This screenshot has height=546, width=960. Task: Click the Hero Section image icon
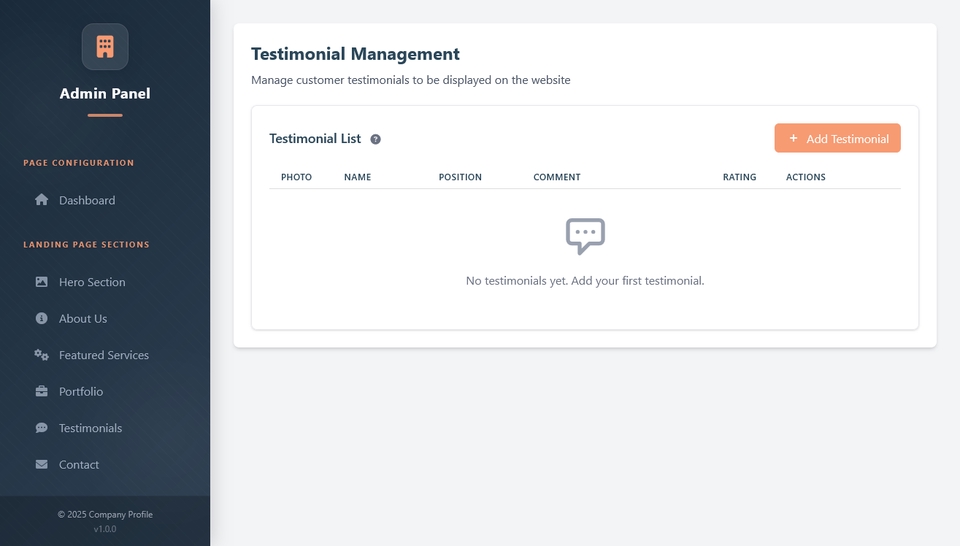click(42, 282)
